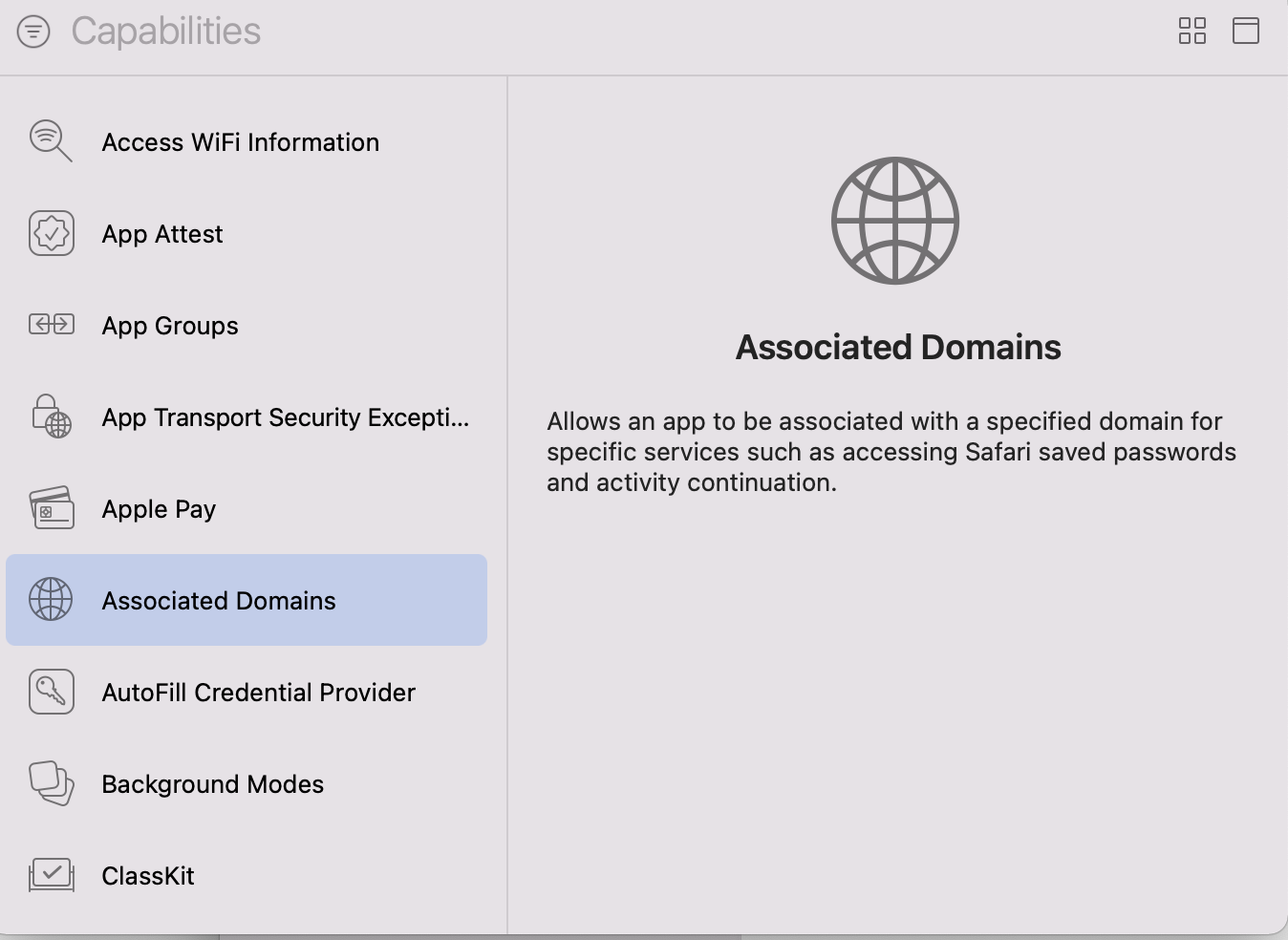Select the ClassKit row
The image size is (1288, 940).
(x=247, y=875)
